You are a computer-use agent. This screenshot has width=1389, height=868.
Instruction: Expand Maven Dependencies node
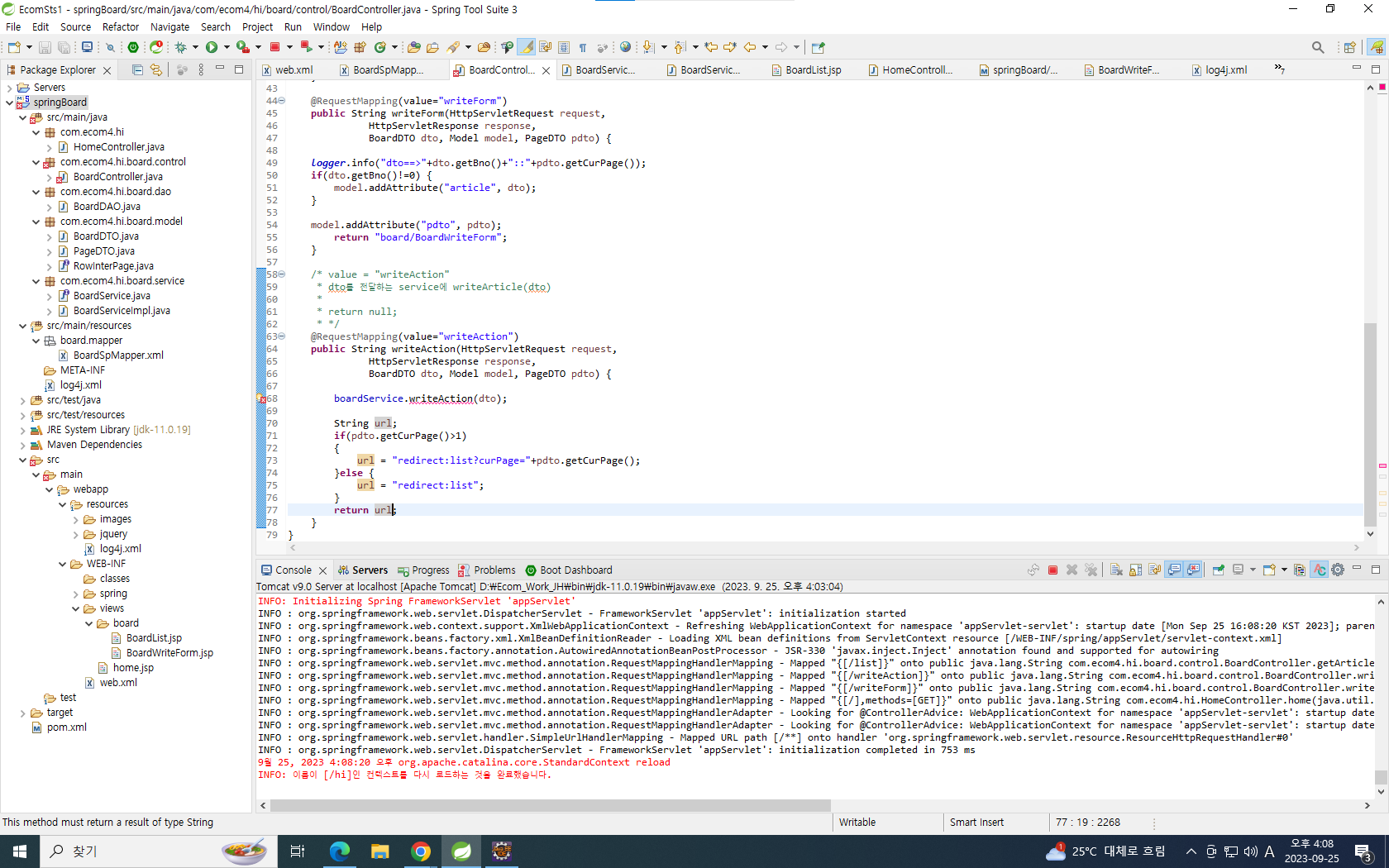[x=22, y=445]
